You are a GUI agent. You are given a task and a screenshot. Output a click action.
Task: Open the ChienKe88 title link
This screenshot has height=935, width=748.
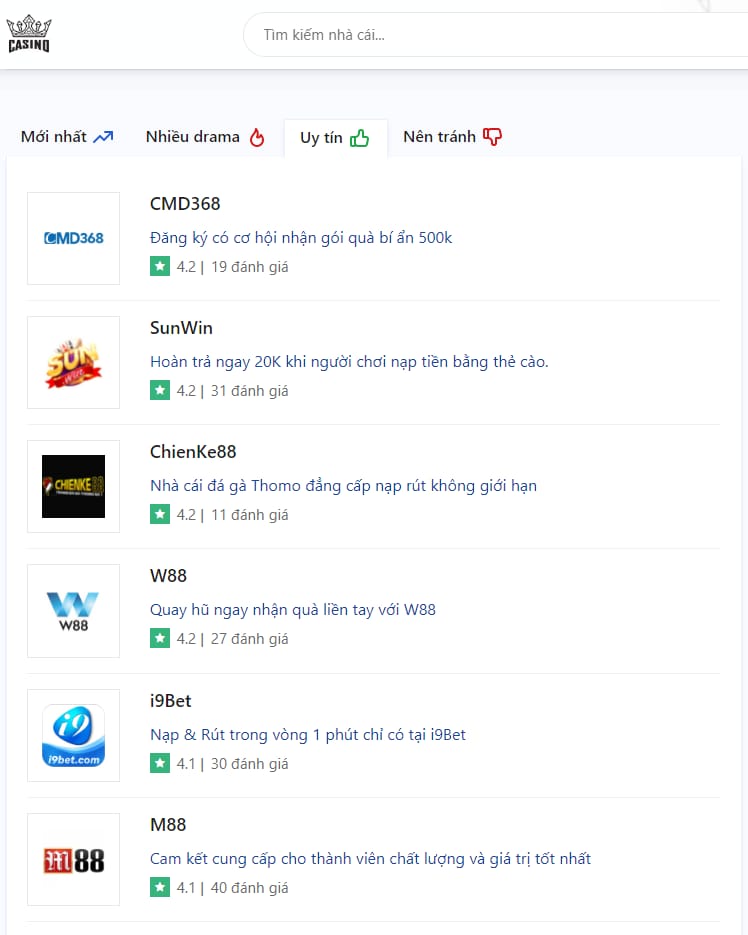(x=193, y=452)
